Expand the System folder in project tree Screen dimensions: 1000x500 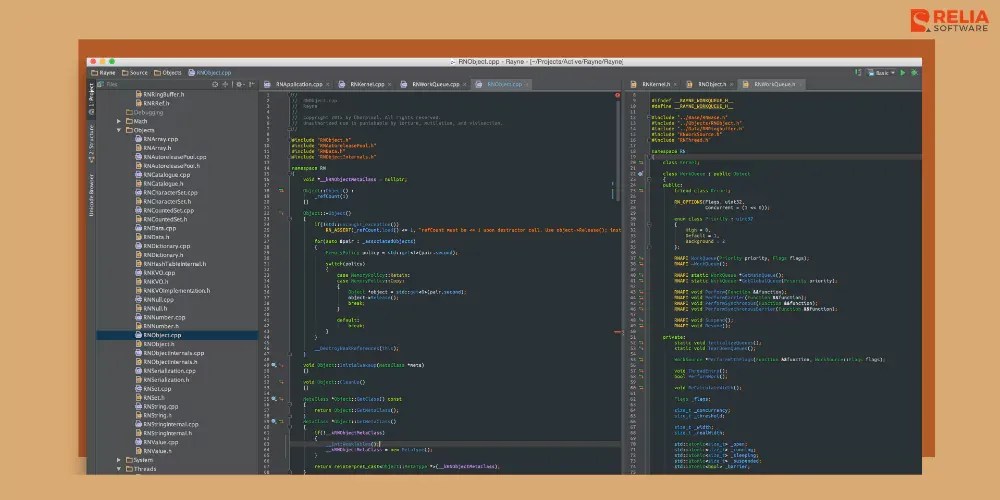119,460
